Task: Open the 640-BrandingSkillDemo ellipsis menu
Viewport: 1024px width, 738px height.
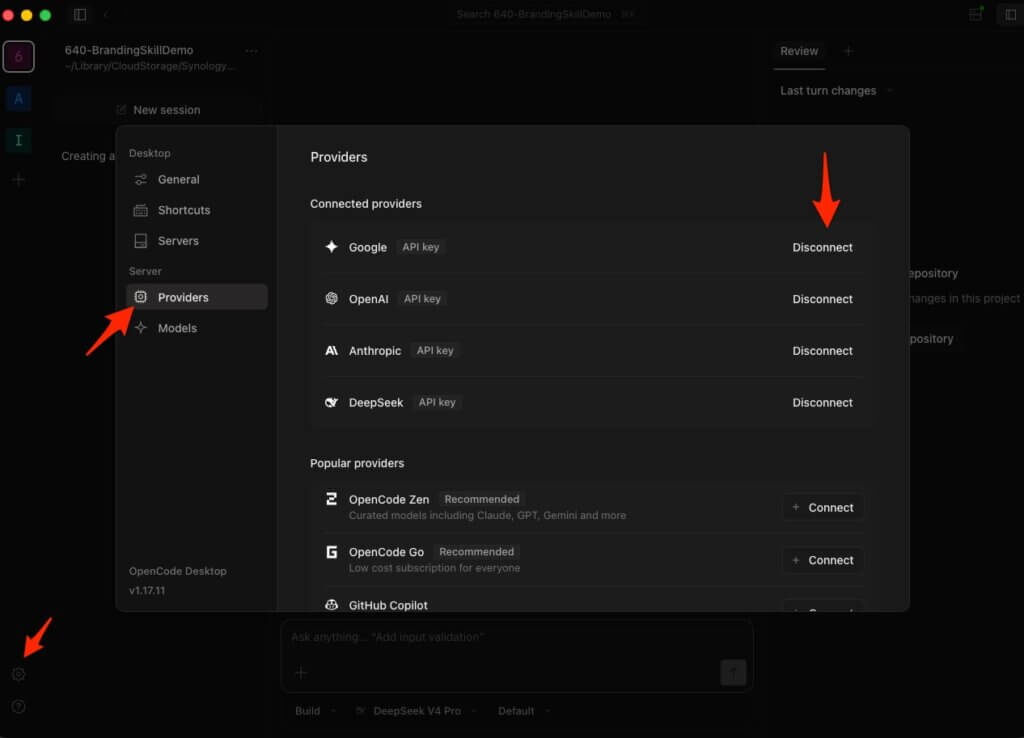Action: [x=251, y=51]
